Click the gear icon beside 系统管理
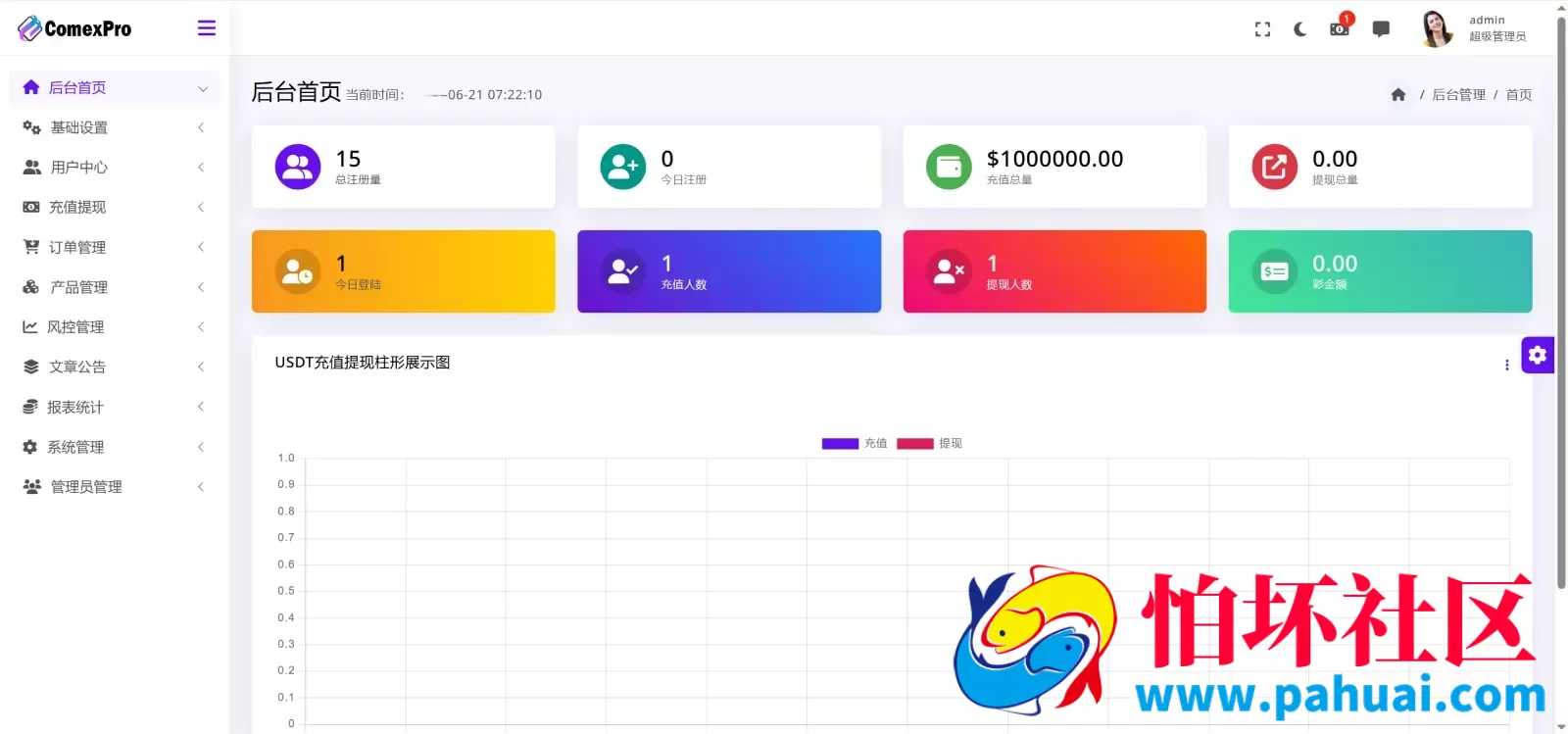The height and width of the screenshot is (734, 1568). [30, 447]
